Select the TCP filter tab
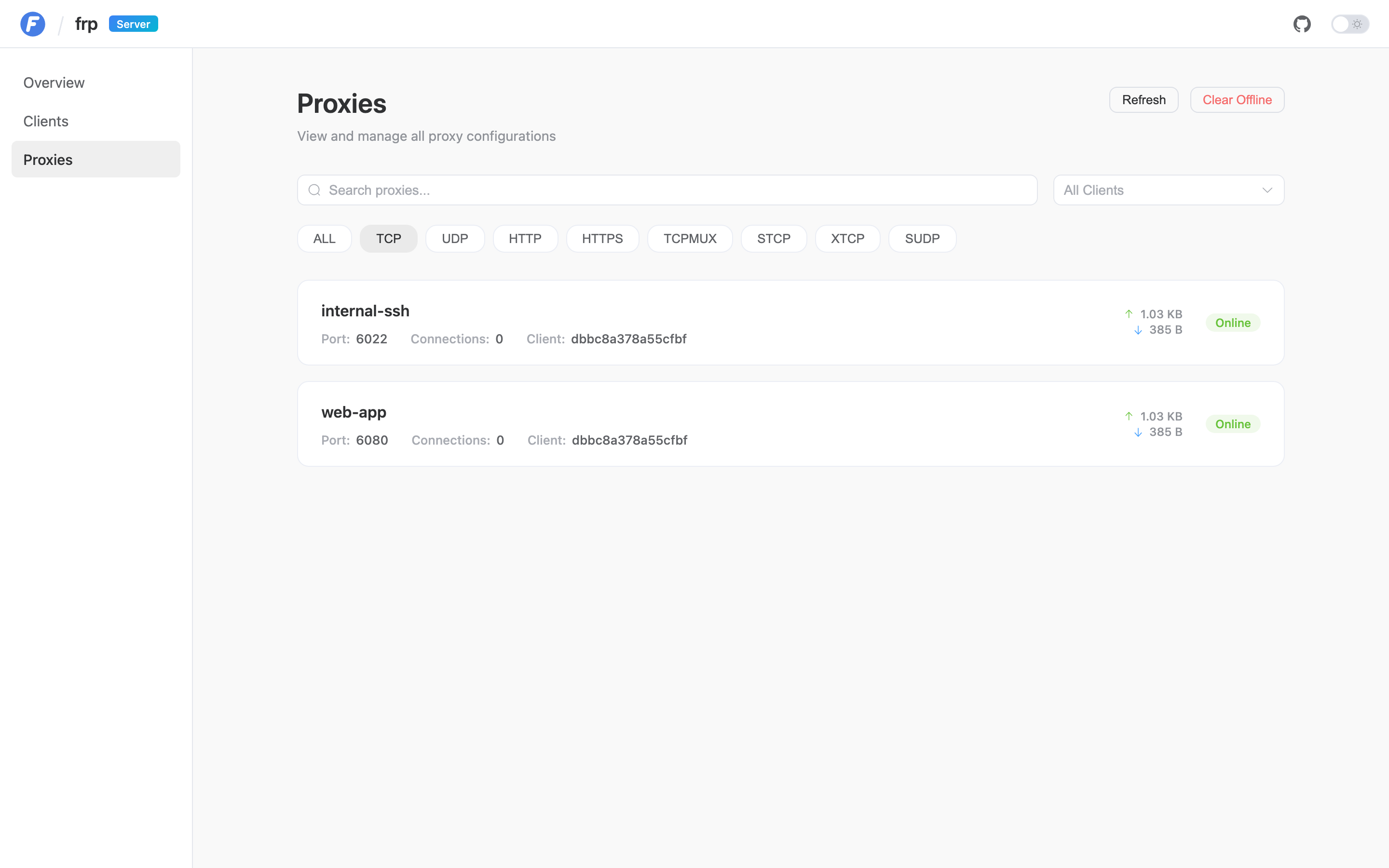1389x868 pixels. point(389,238)
